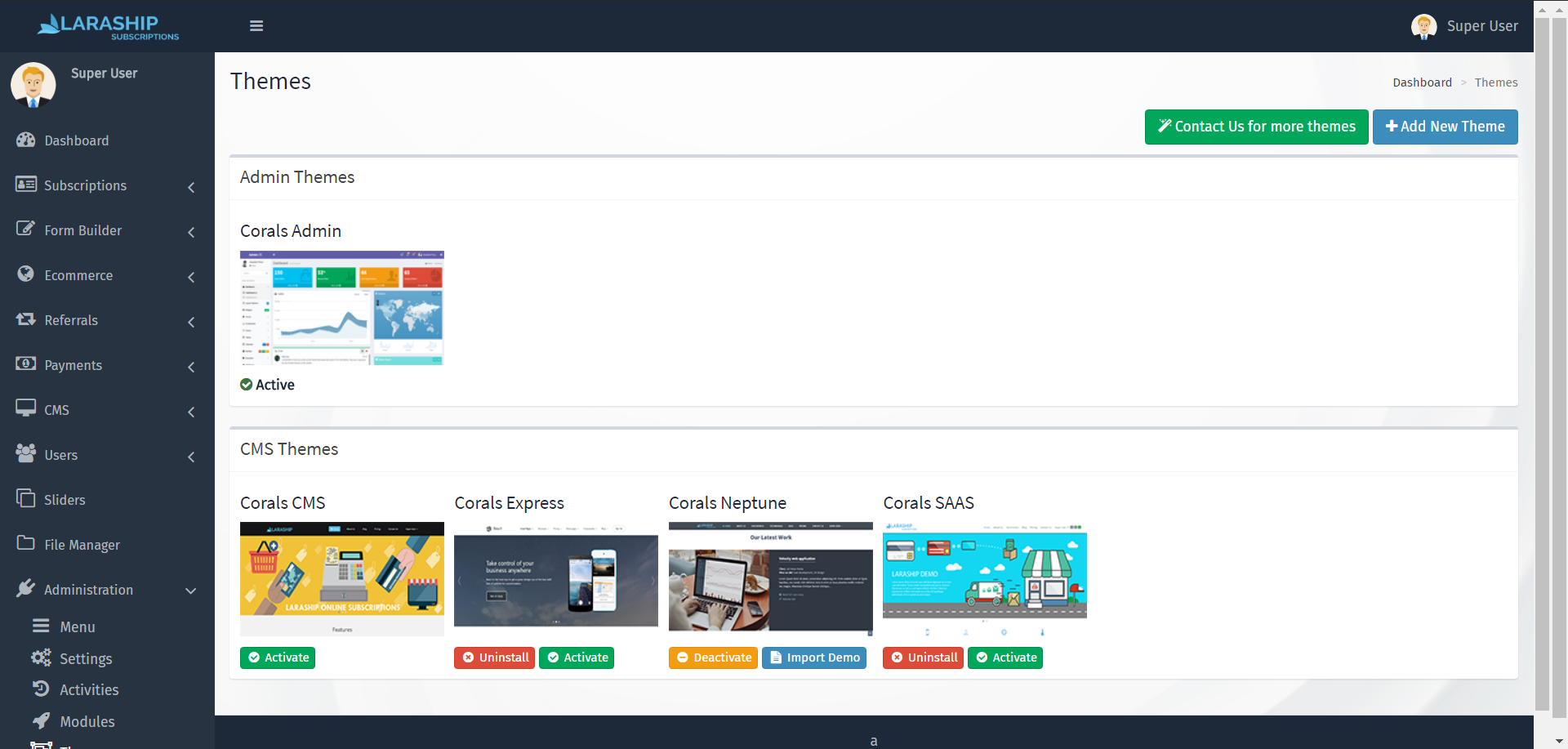Open the Corals Express theme thumbnail
This screenshot has height=749, width=1568.
pos(556,579)
